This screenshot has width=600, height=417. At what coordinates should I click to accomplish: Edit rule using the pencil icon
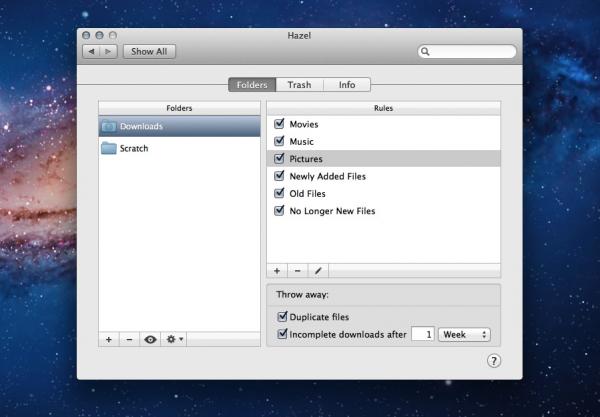click(x=318, y=271)
